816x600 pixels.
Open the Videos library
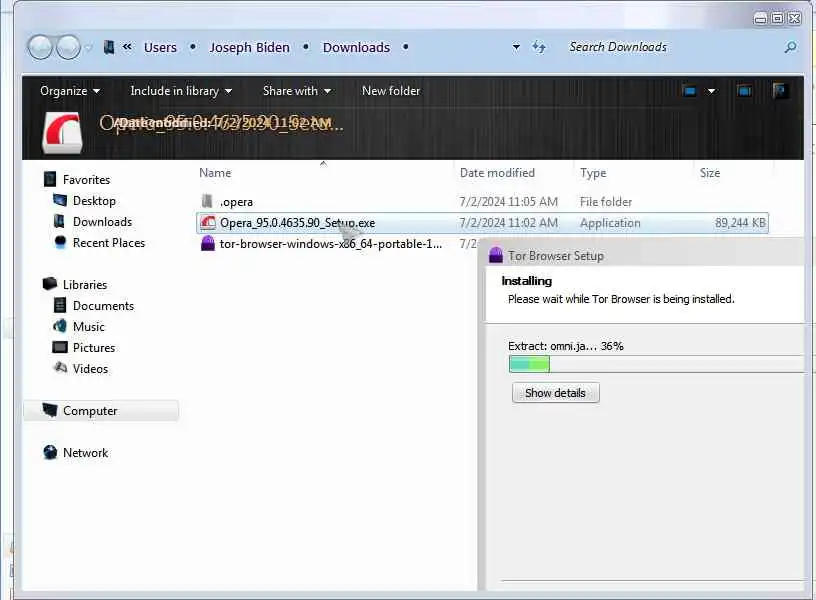tap(91, 368)
